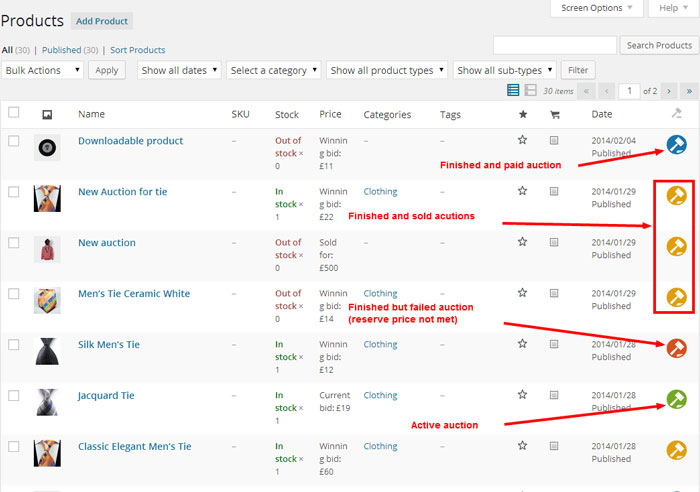Go to next page arrow

pos(669,91)
